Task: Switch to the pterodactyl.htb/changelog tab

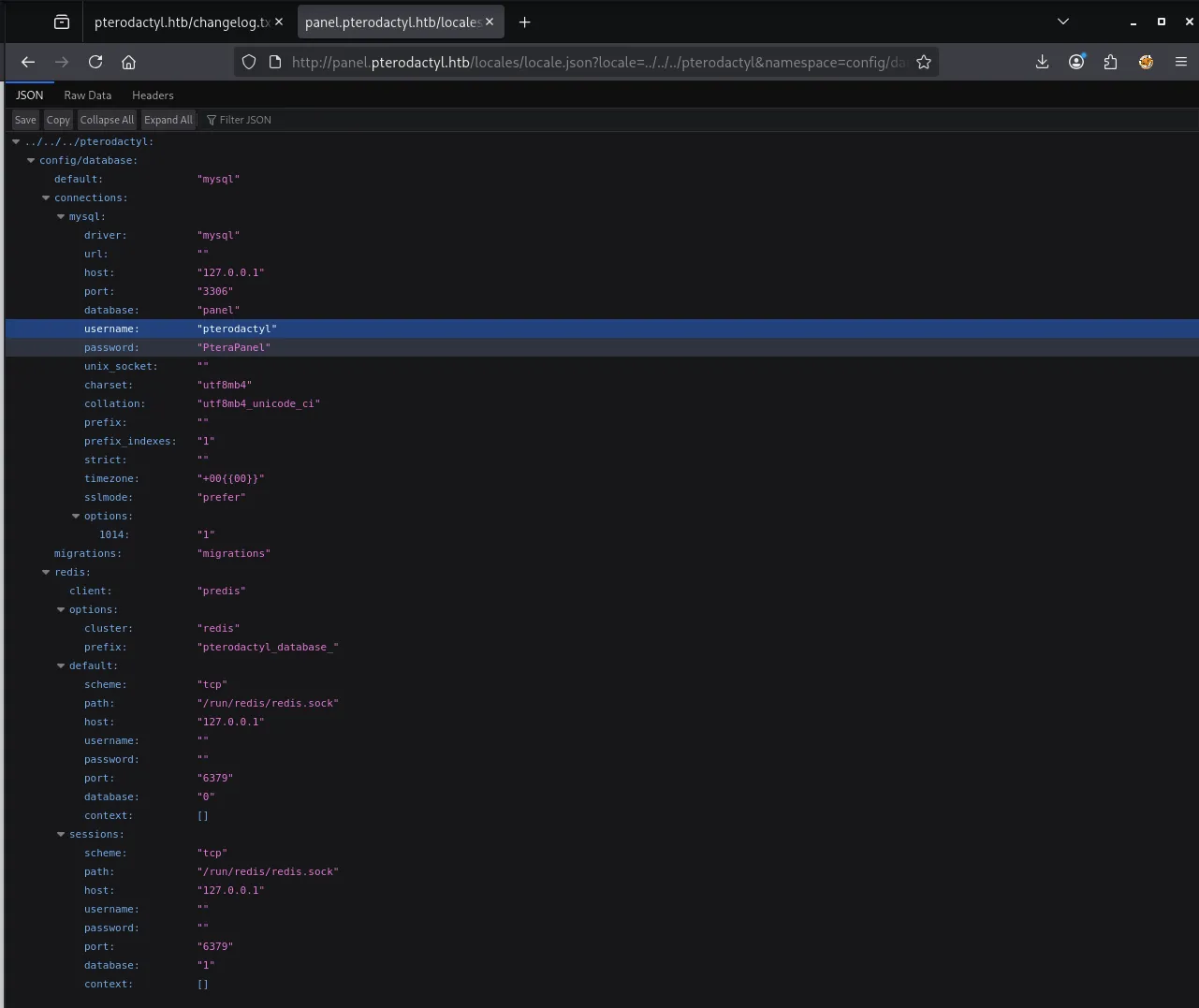Action: coord(182,22)
